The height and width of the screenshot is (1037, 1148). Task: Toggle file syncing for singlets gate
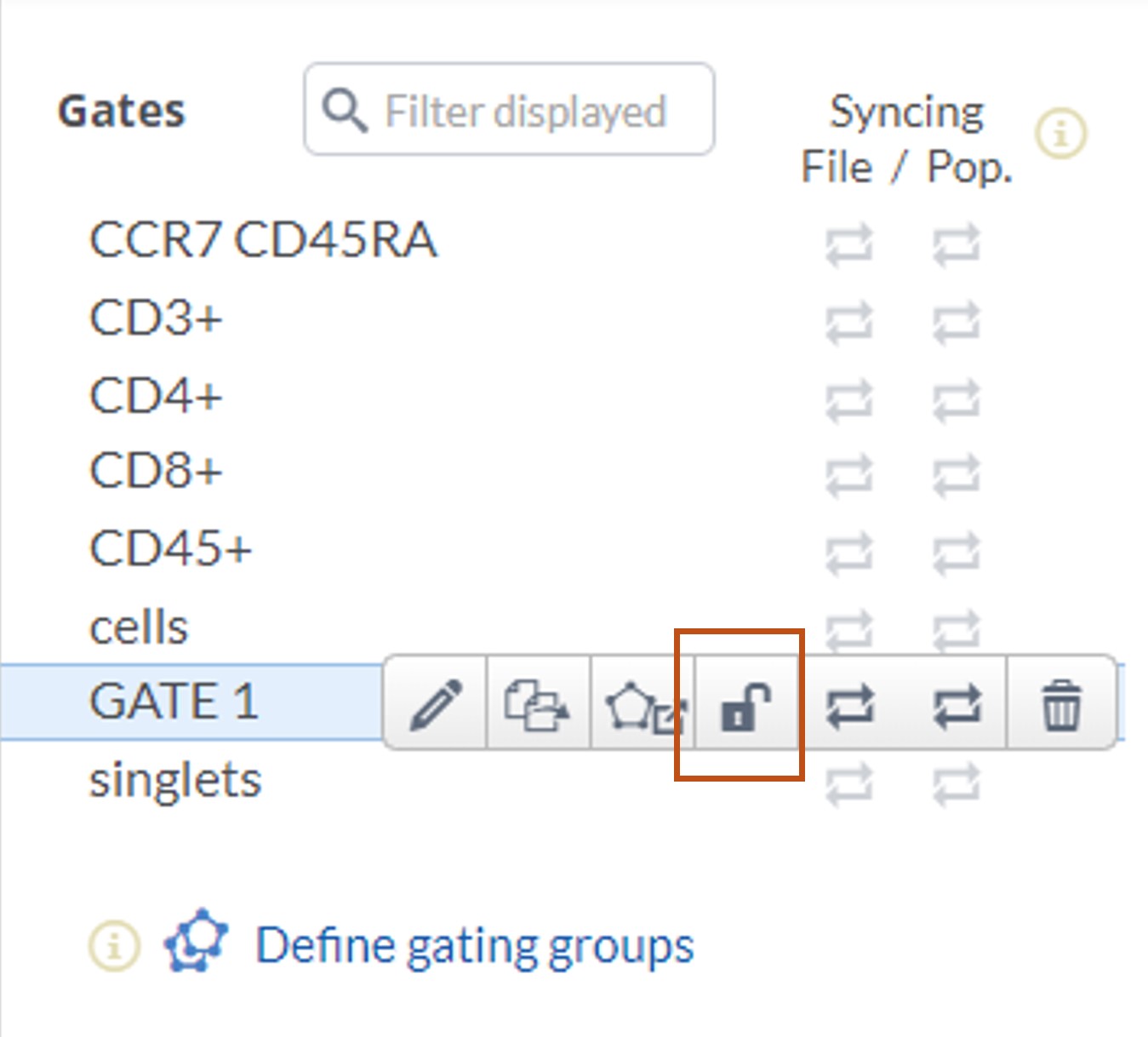[x=849, y=784]
